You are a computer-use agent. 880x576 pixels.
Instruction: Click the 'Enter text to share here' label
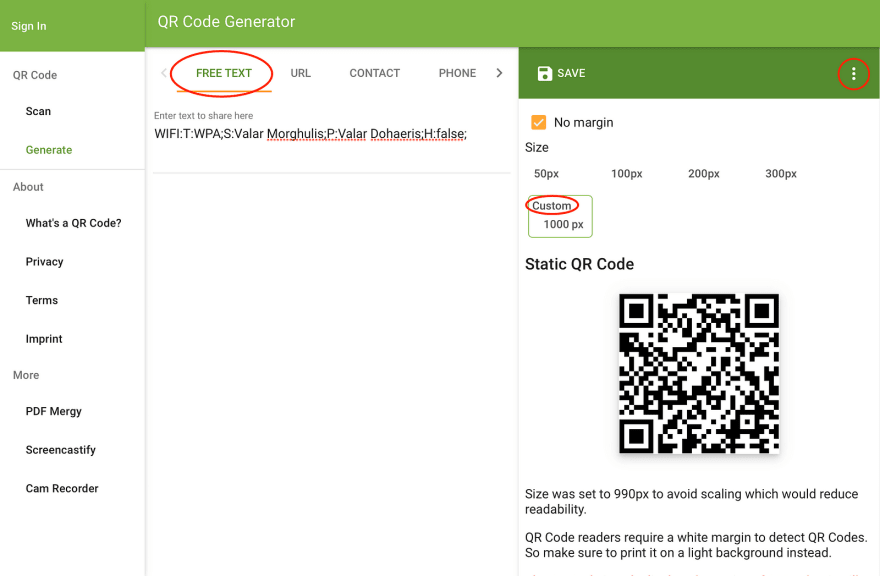(x=203, y=116)
